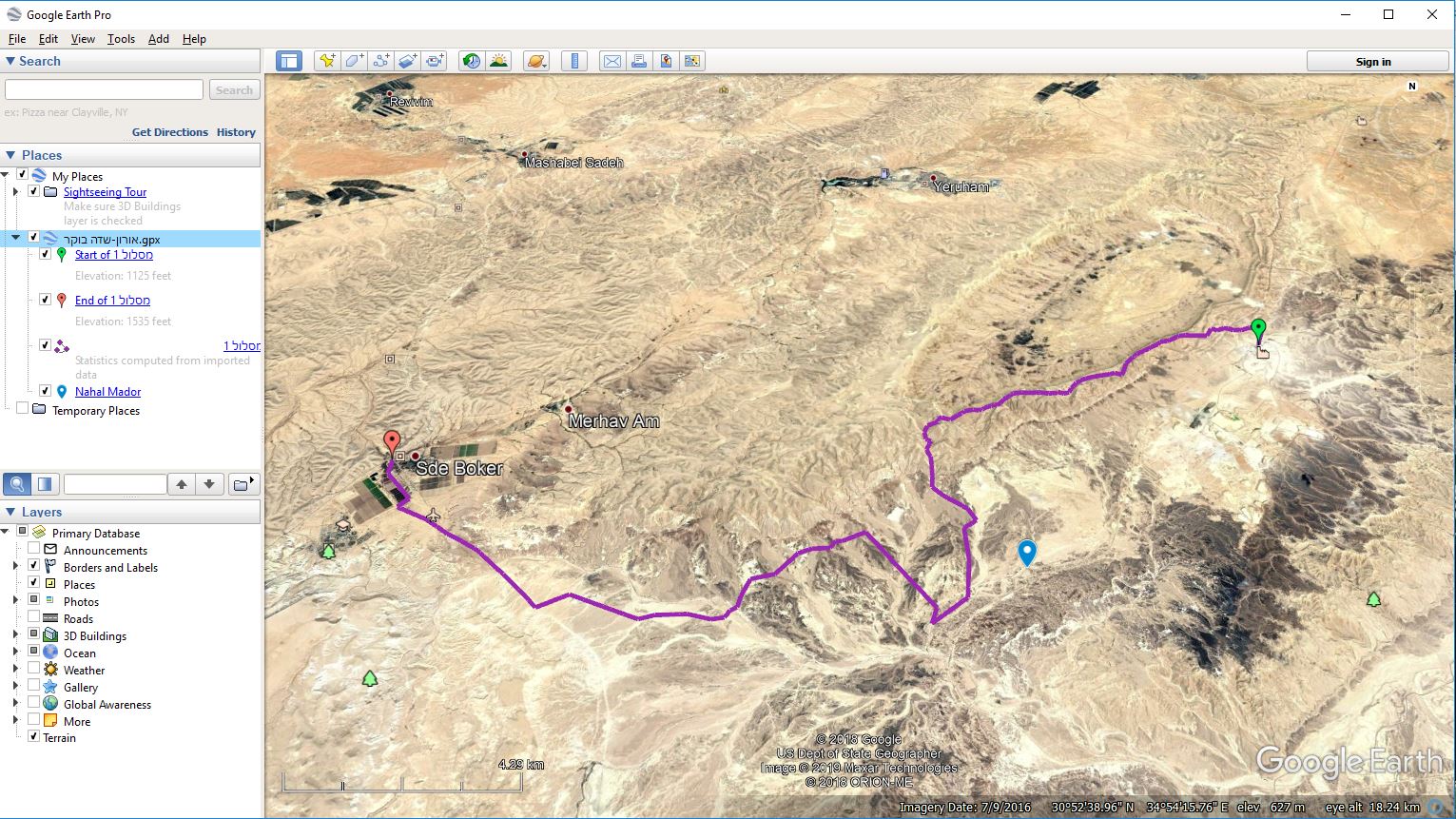Screen dimensions: 1456x819
Task: Expand the More layer arrow
Action: coord(15,721)
